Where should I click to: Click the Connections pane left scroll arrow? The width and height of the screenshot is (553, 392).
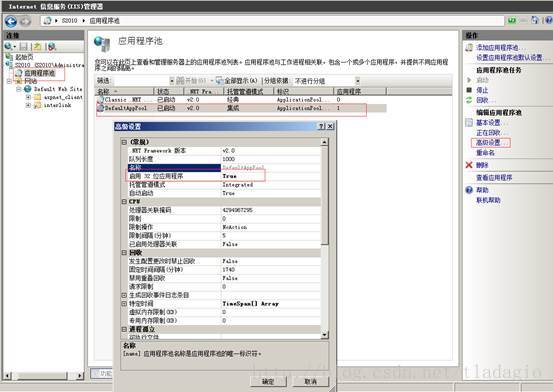[x=7, y=376]
